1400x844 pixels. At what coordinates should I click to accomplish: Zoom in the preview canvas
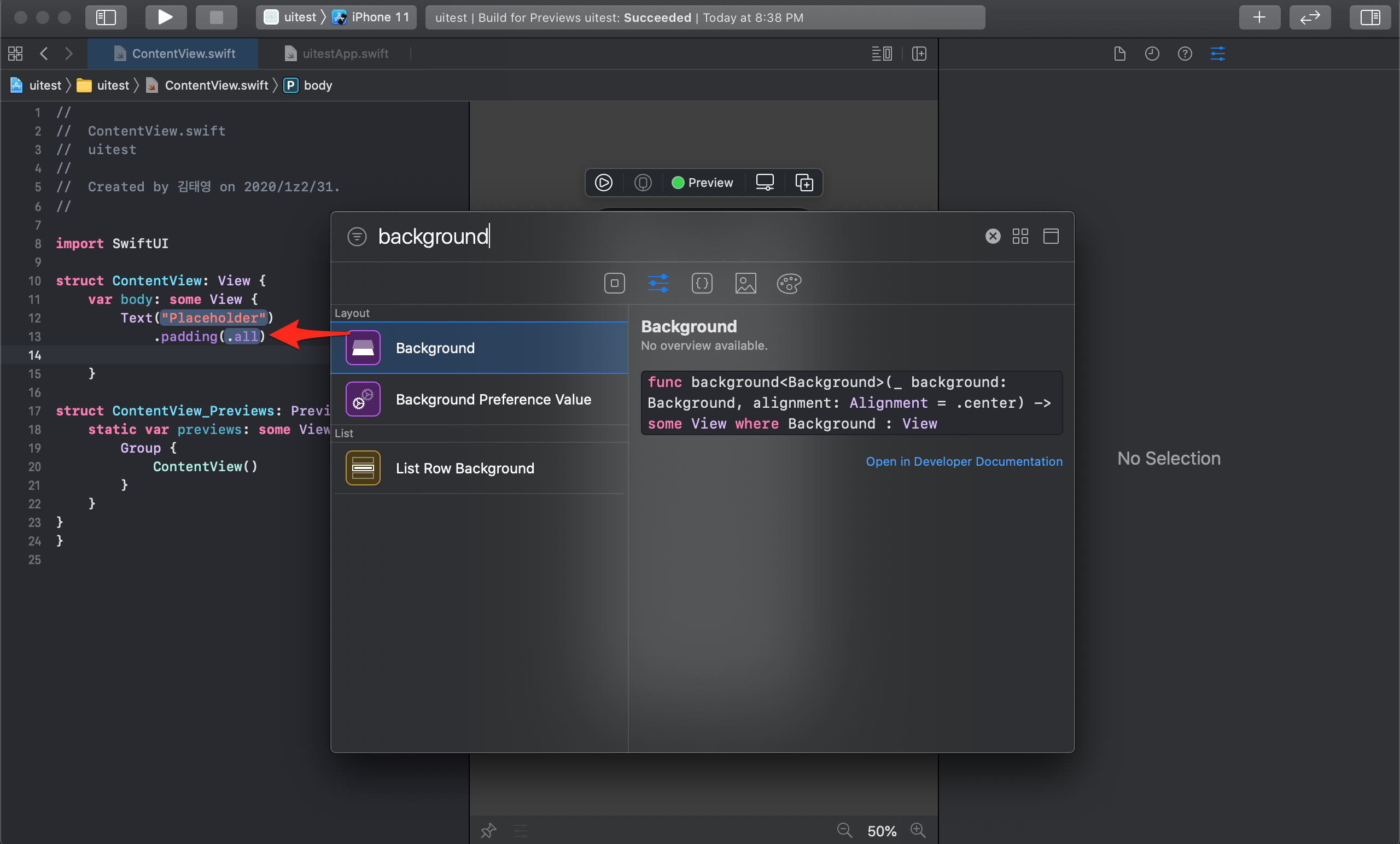pyautogui.click(x=918, y=830)
